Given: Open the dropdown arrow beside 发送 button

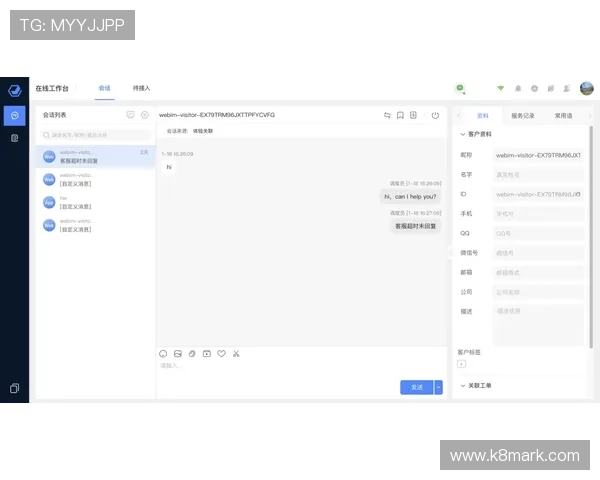Looking at the screenshot, I should [x=438, y=387].
